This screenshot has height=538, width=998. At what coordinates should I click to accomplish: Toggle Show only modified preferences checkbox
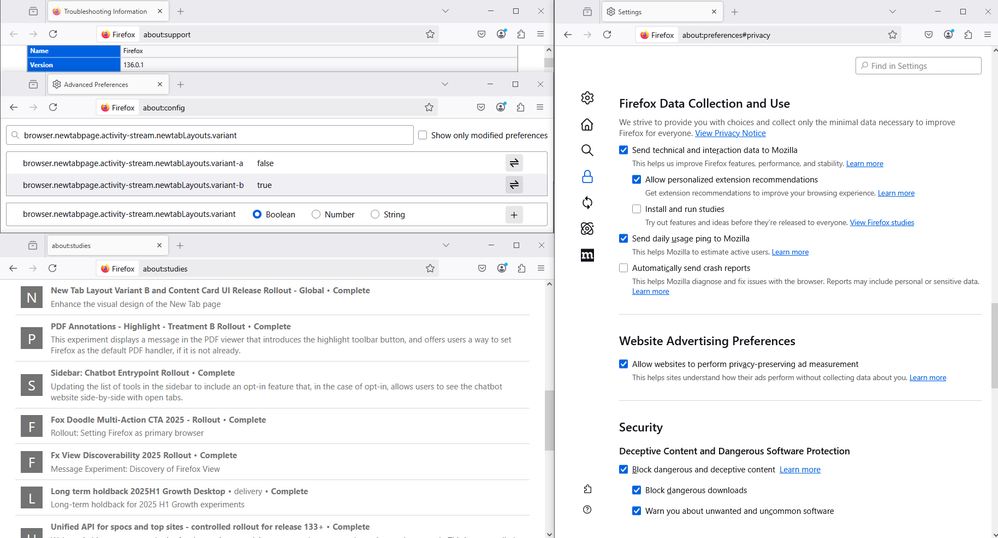[x=423, y=135]
